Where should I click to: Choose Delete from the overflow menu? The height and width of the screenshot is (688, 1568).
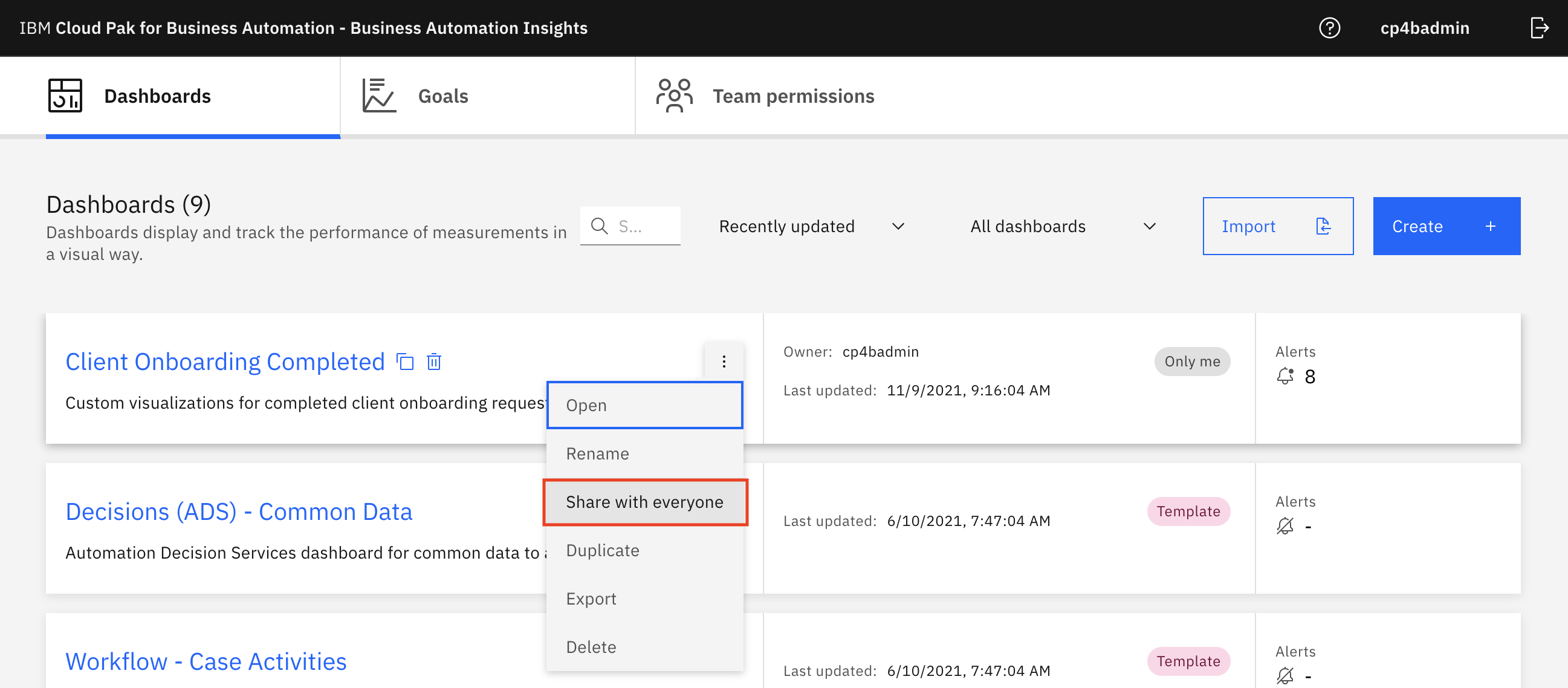644,647
